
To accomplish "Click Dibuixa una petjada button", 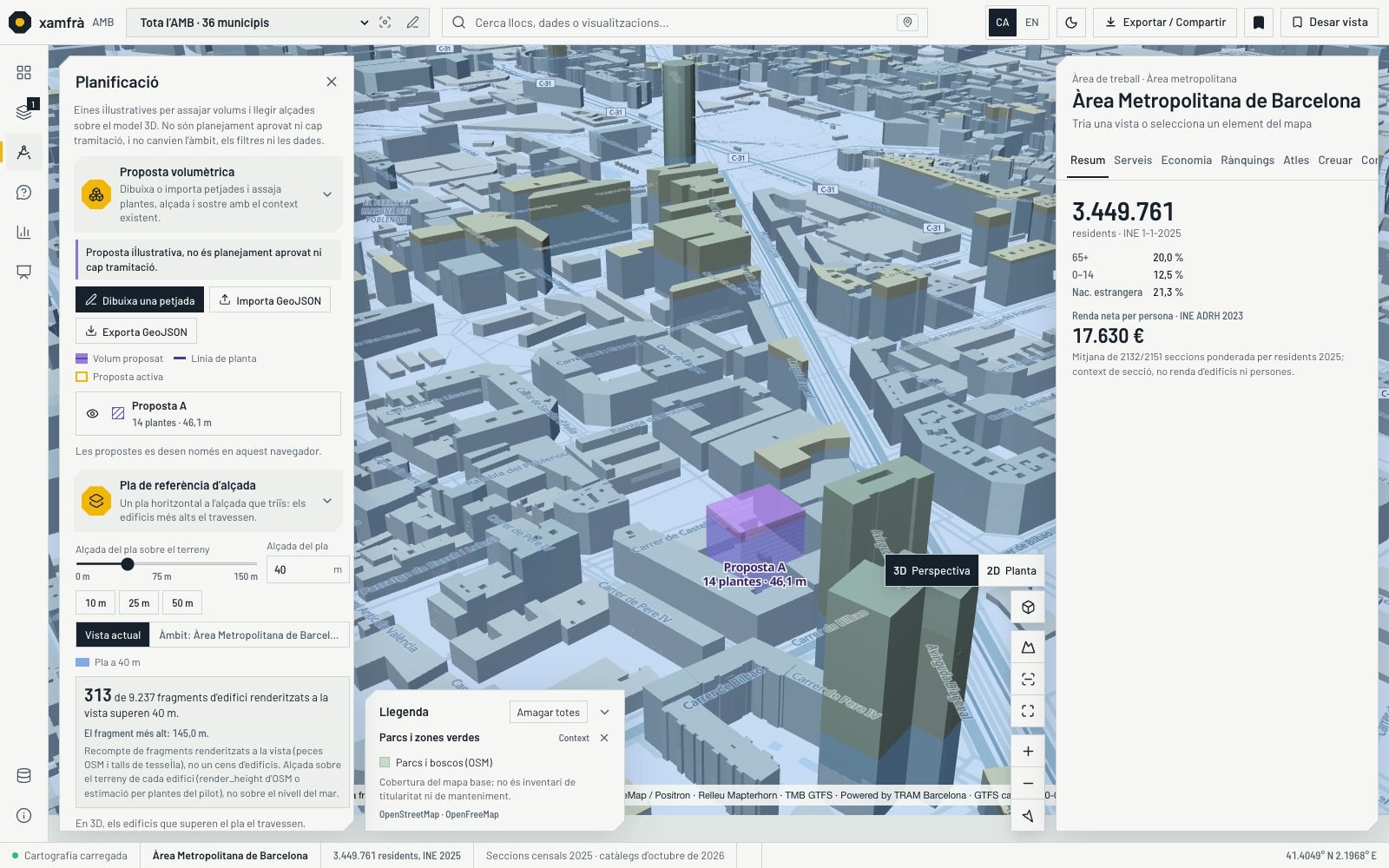I will point(140,300).
